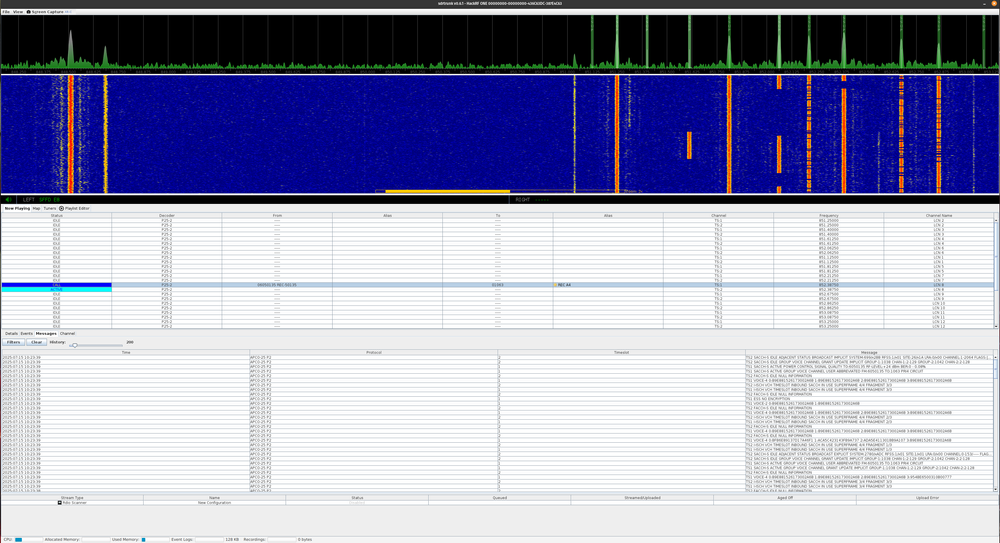Click the CPU usage progress bar
The width and height of the screenshot is (1000, 543).
pos(28,539)
